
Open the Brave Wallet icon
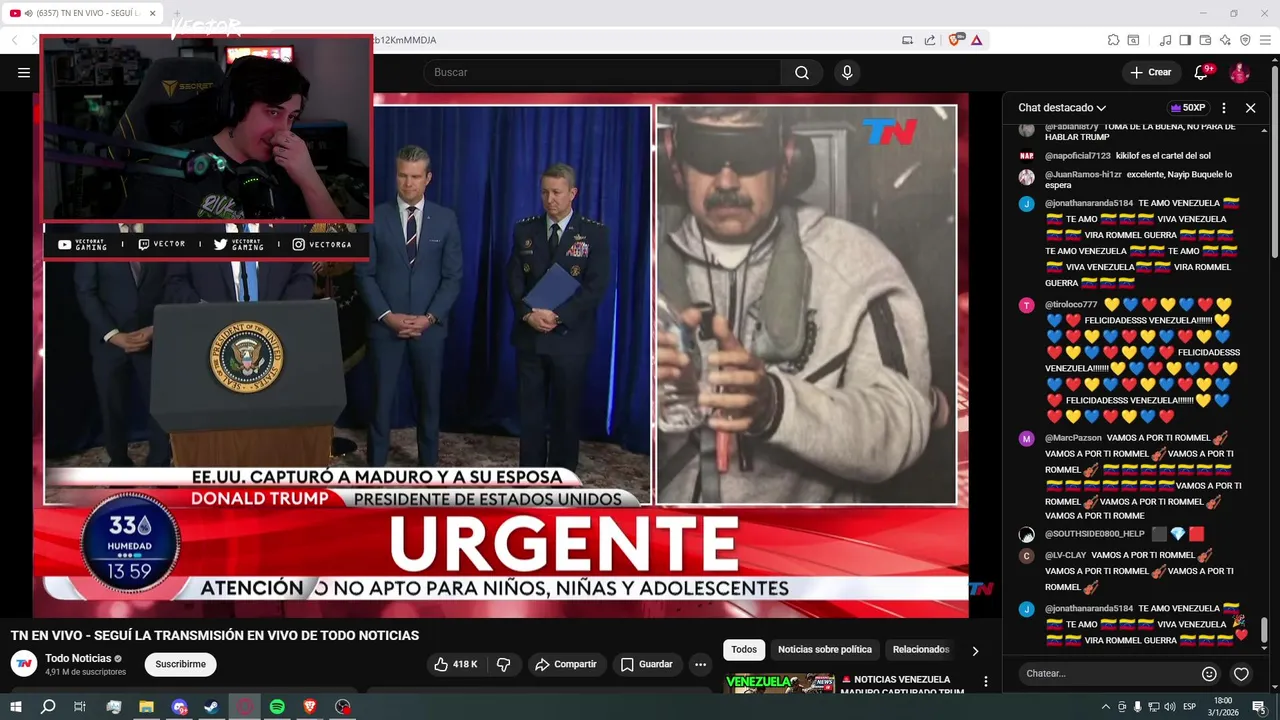(x=1205, y=40)
